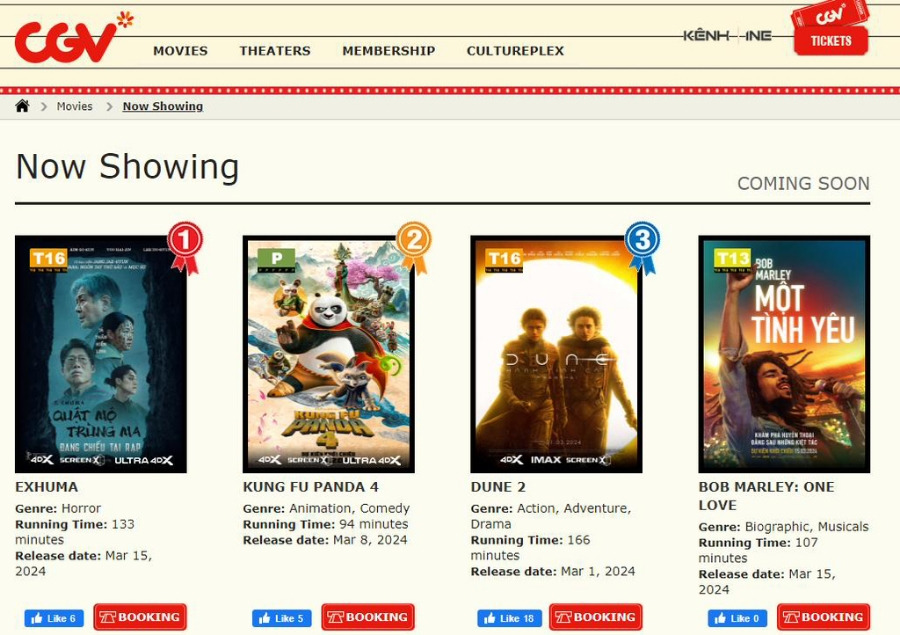Open the Exhuma movie poster
The width and height of the screenshot is (900, 635).
[x=100, y=354]
